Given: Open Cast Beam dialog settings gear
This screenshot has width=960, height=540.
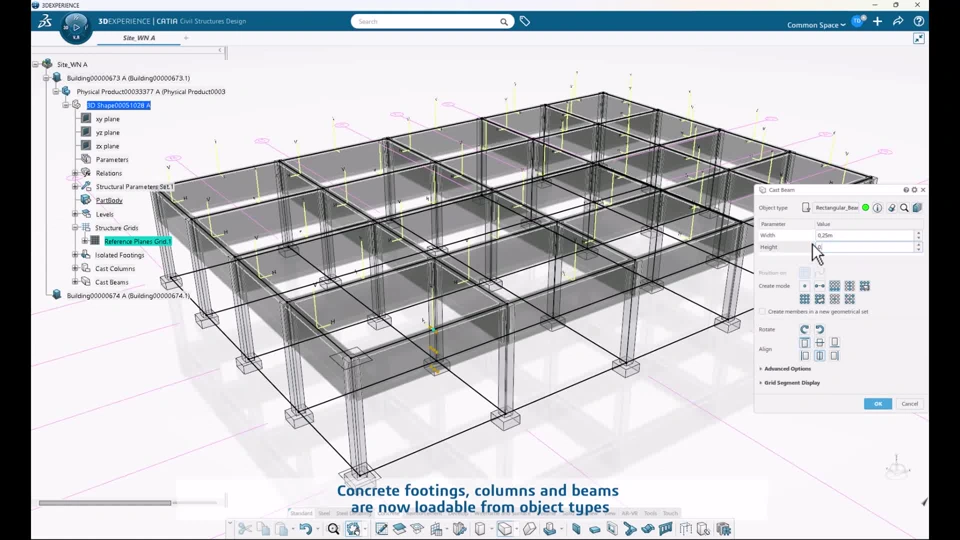Looking at the screenshot, I should point(915,190).
